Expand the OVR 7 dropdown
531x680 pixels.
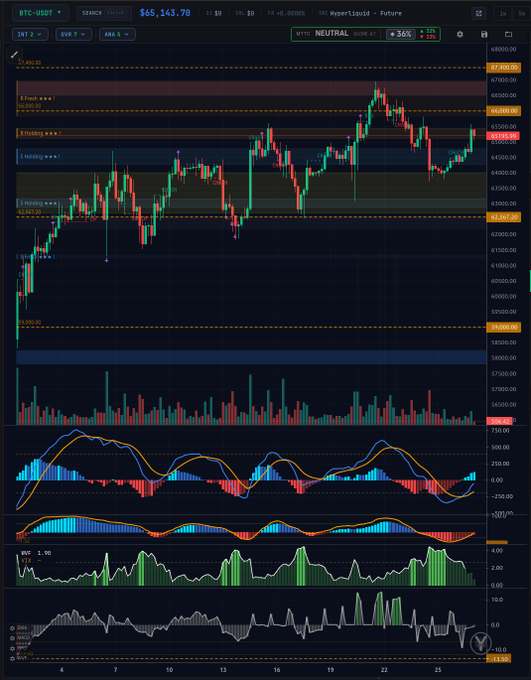click(x=73, y=34)
